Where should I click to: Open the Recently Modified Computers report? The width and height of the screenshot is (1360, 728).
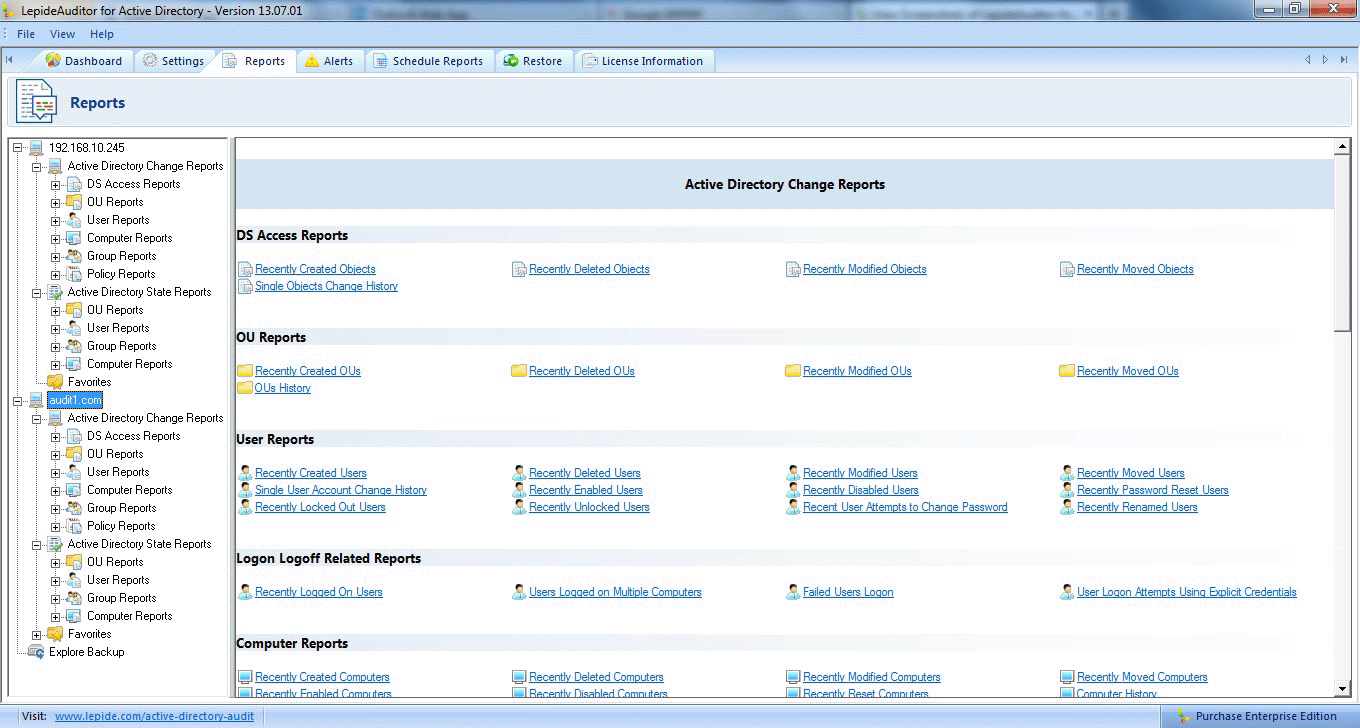tap(872, 677)
